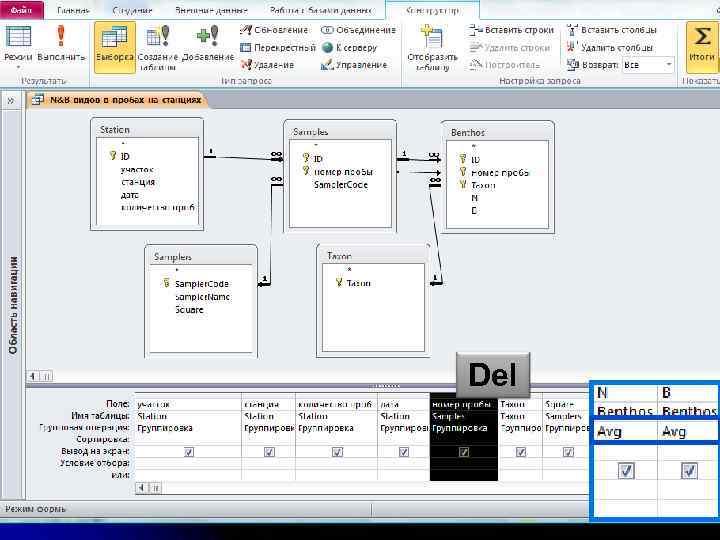Select the Объединение union query
720x540 pixels.
point(358,30)
